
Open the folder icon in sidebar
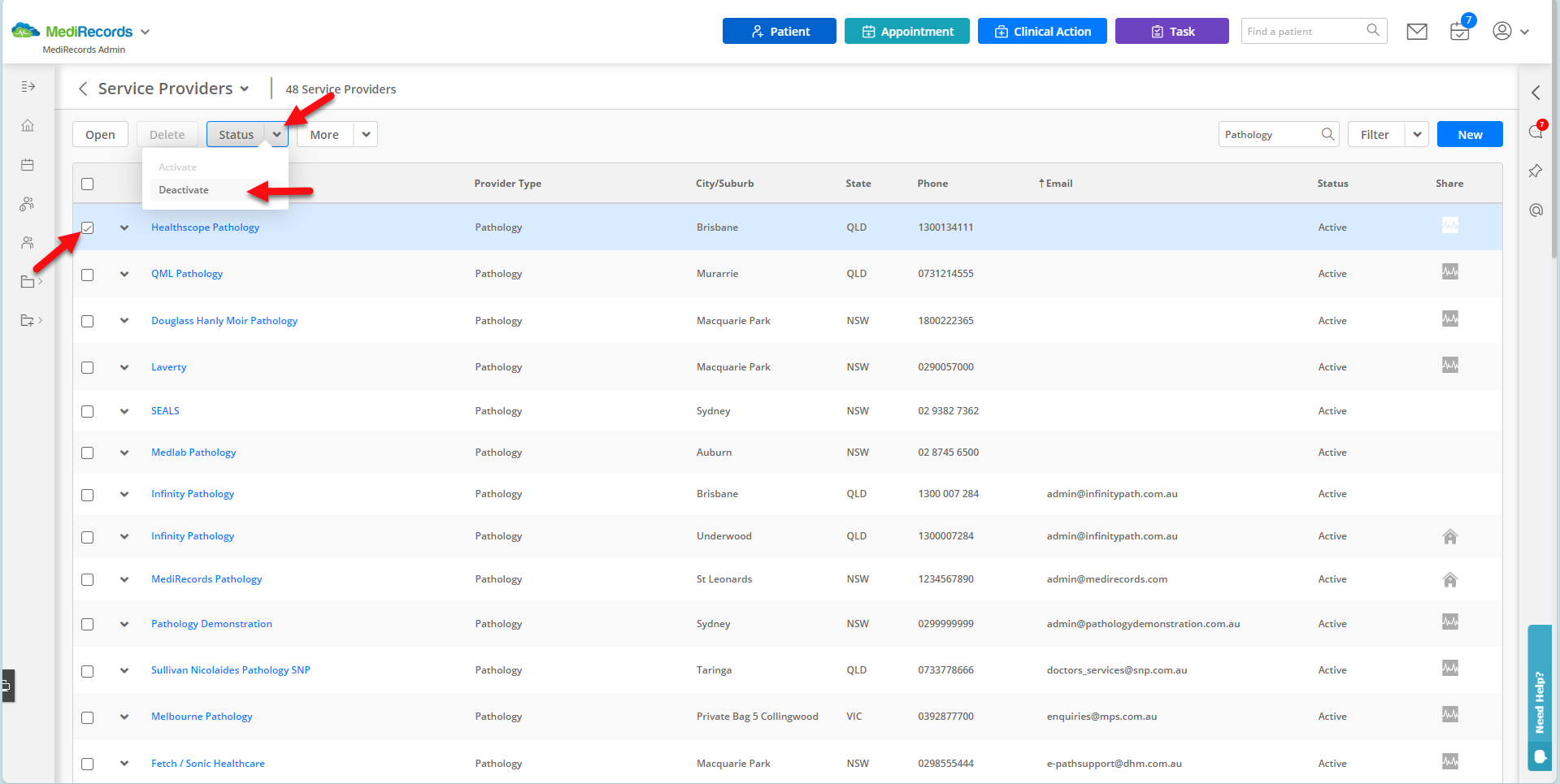click(28, 282)
